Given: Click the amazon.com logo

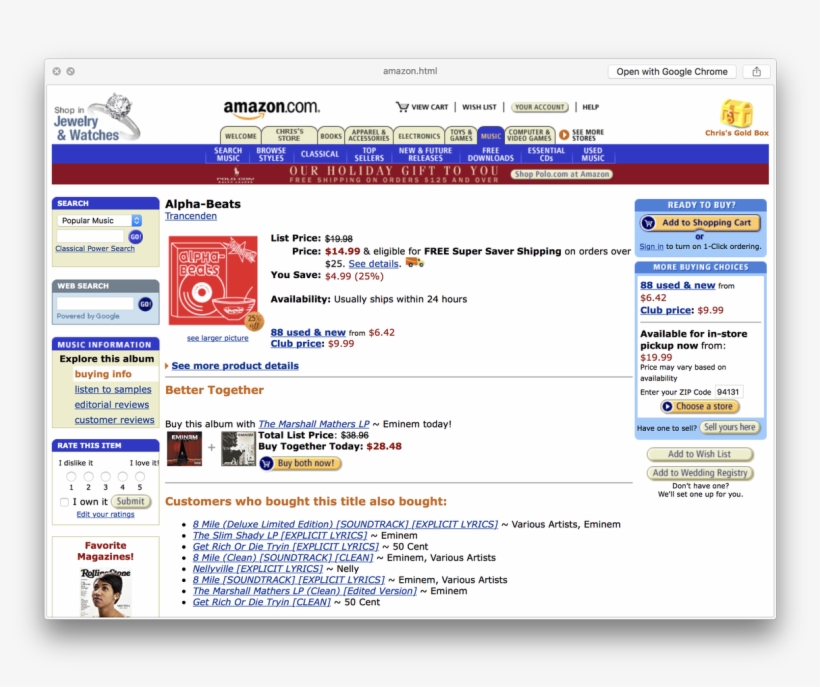Looking at the screenshot, I should 271,108.
